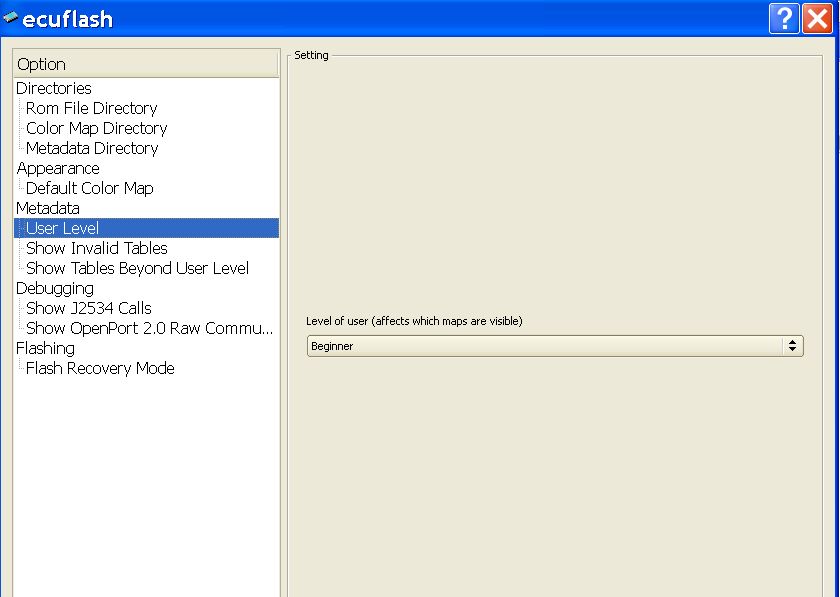Select Rom File Directory option
The image size is (840, 597).
92,108
